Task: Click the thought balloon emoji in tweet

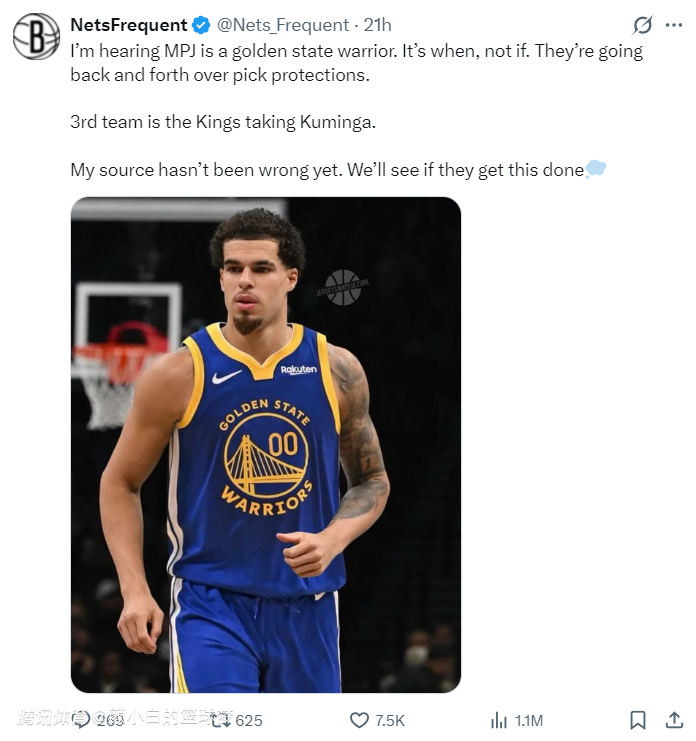Action: pos(596,169)
